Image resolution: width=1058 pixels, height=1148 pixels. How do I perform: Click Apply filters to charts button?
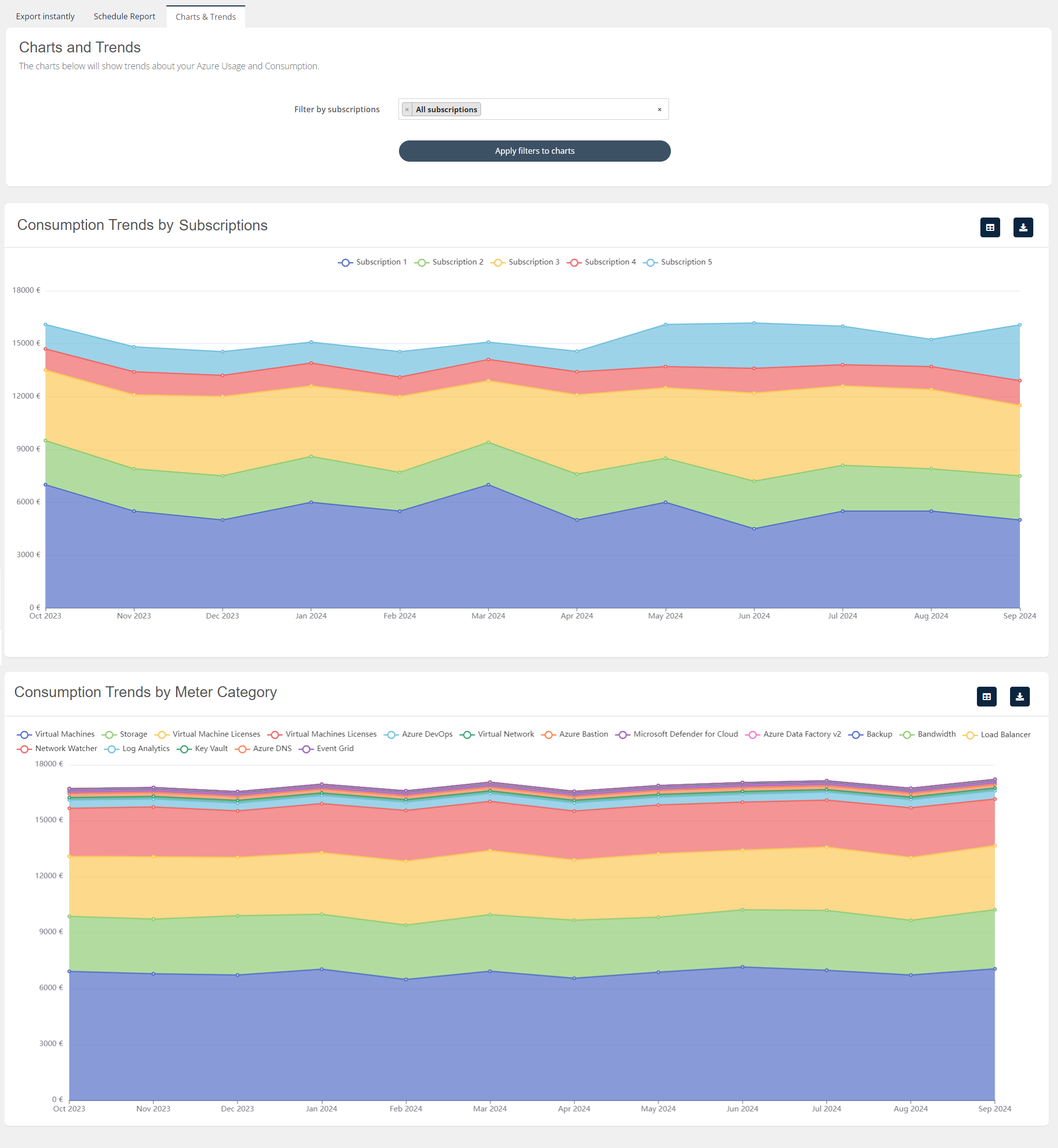click(534, 151)
